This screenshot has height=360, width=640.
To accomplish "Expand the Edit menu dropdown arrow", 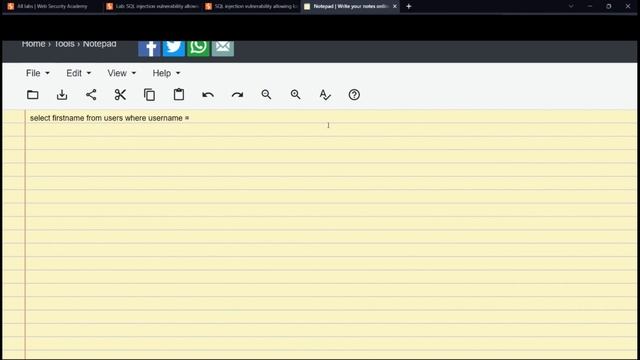I will point(89,73).
